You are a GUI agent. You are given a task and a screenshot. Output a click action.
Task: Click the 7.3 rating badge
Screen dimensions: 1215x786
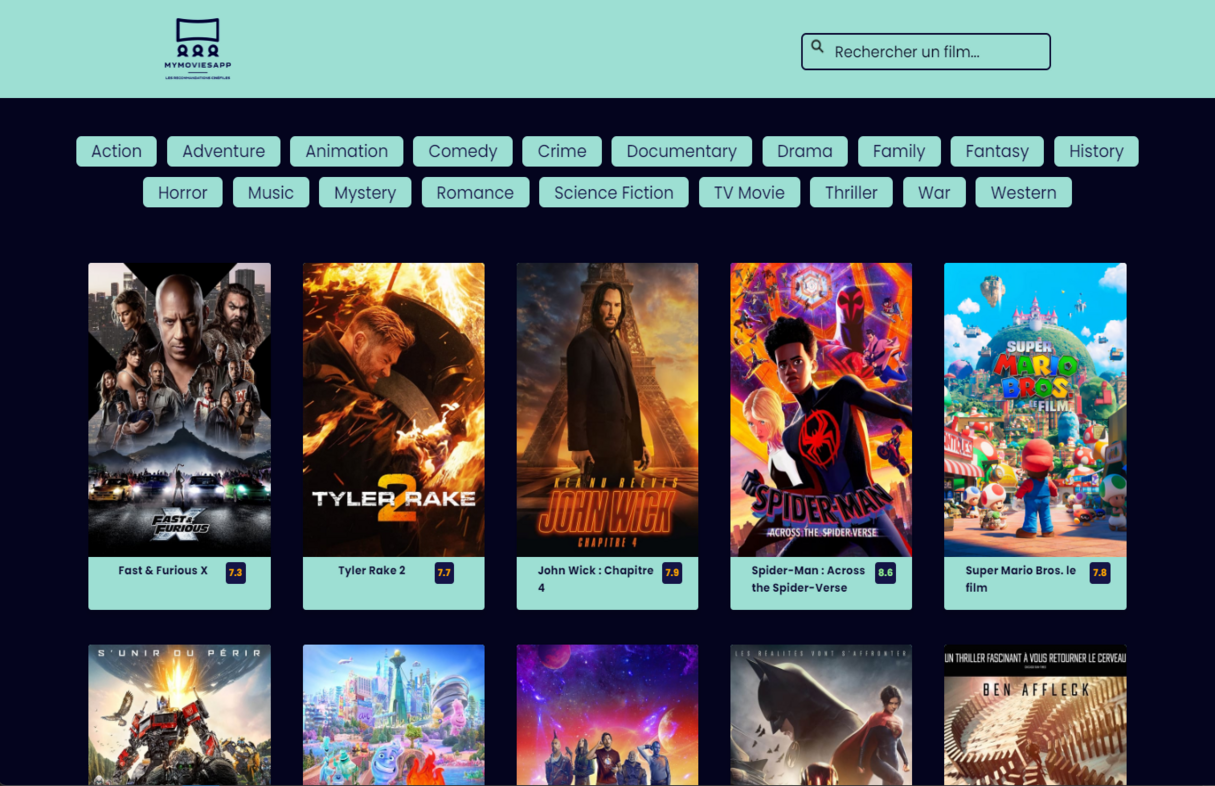point(235,573)
